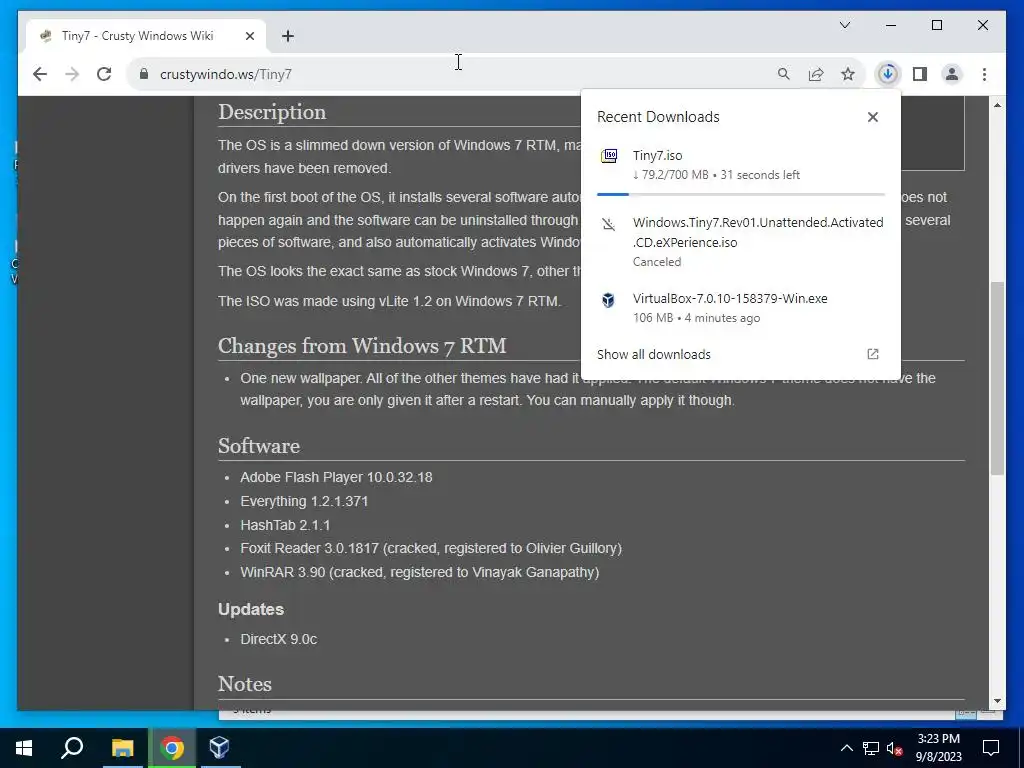
Task: Click the HashTab 2.1.1 list item
Action: 285,525
